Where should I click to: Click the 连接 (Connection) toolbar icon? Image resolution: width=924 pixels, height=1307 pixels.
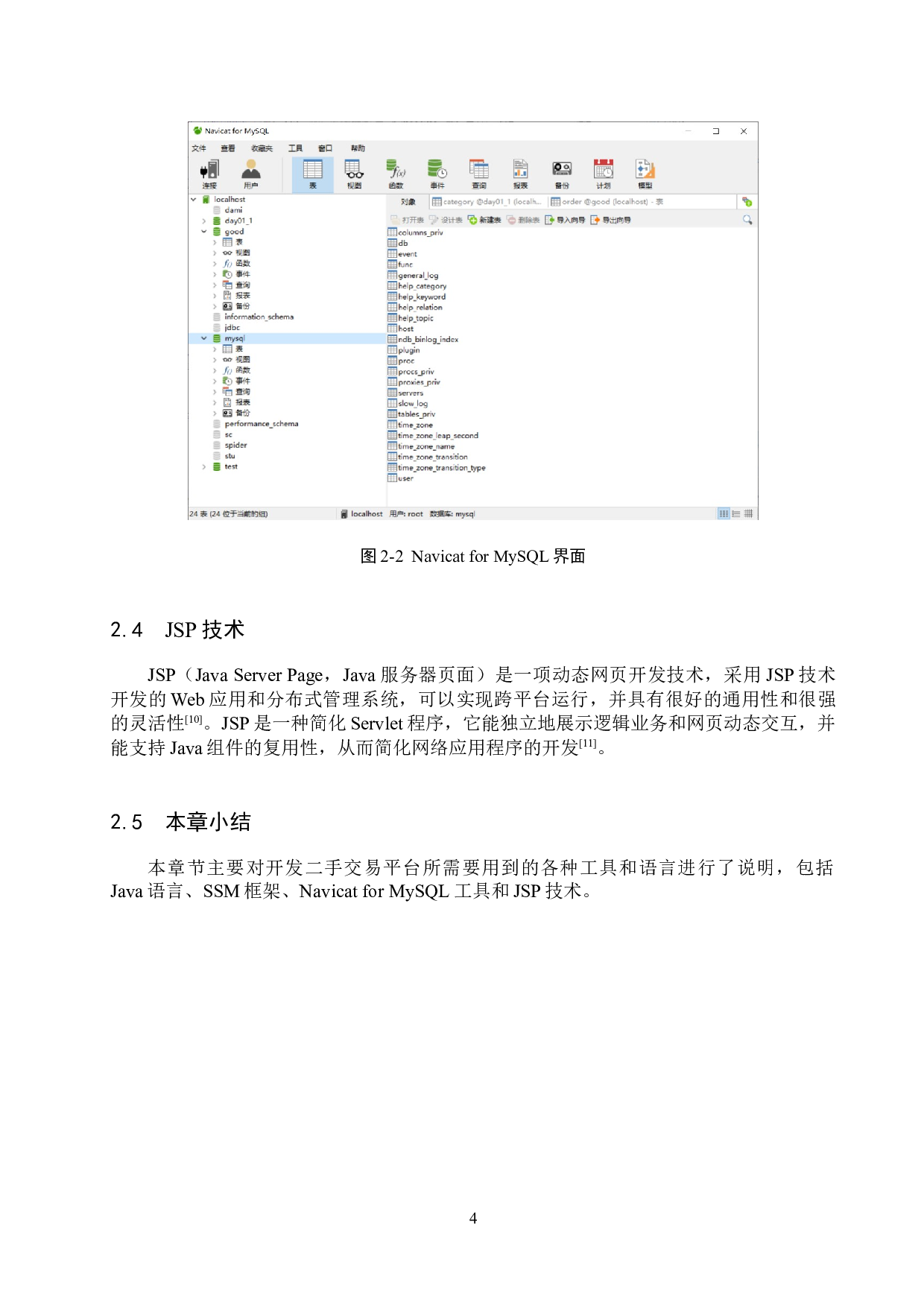click(x=209, y=174)
